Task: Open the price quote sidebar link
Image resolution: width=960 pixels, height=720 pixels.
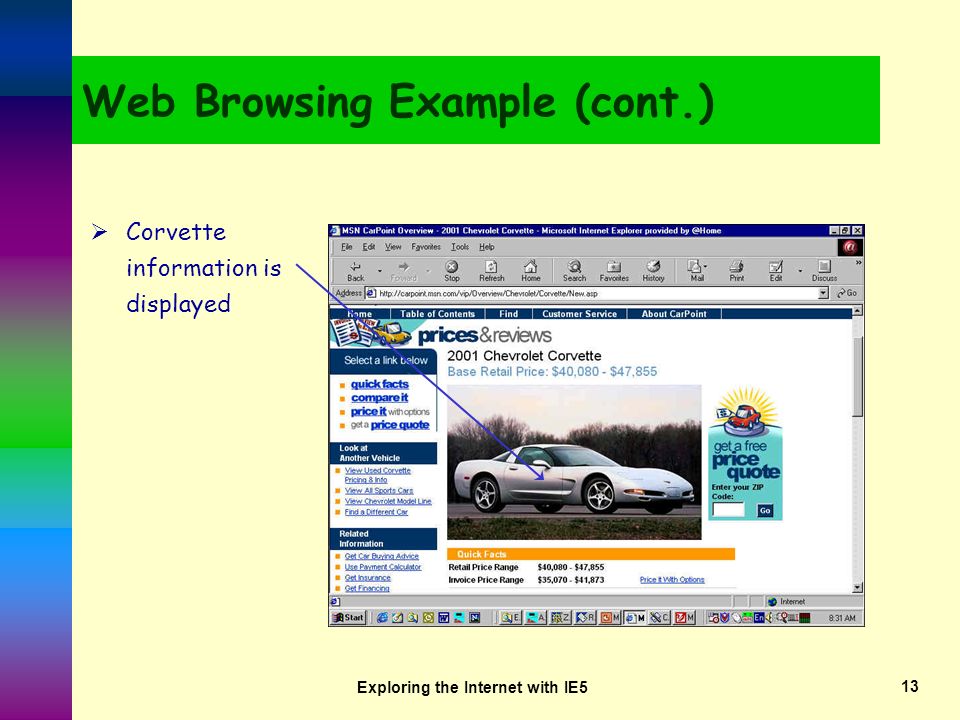Action: pos(400,425)
